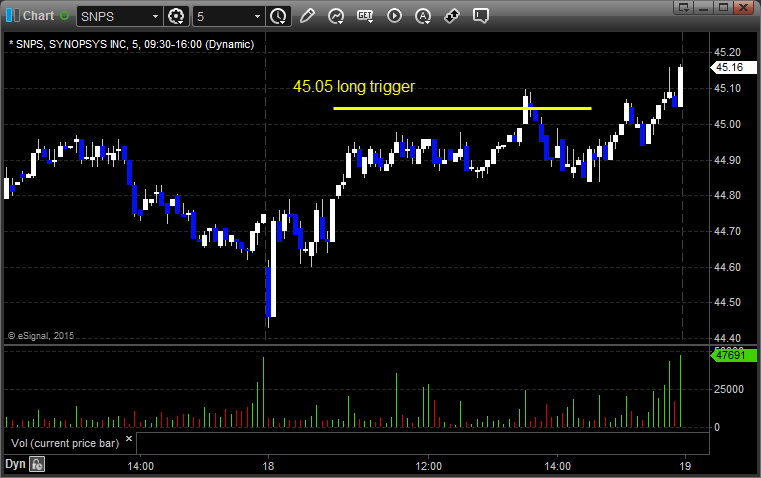The image size is (761, 478).
Task: Expand the SNPS symbol dropdown arrow
Action: click(x=155, y=16)
